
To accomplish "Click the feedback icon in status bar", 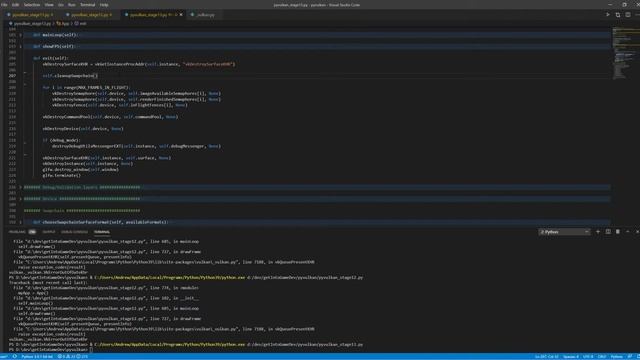I will (x=630, y=357).
